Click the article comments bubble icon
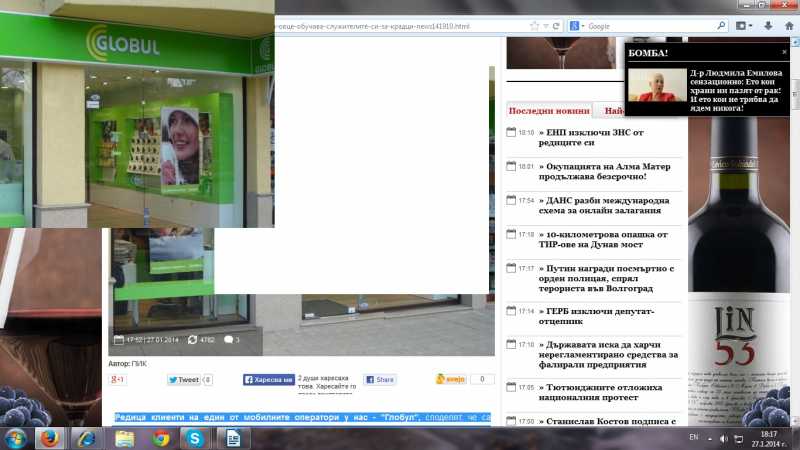The image size is (800, 450). [228, 339]
